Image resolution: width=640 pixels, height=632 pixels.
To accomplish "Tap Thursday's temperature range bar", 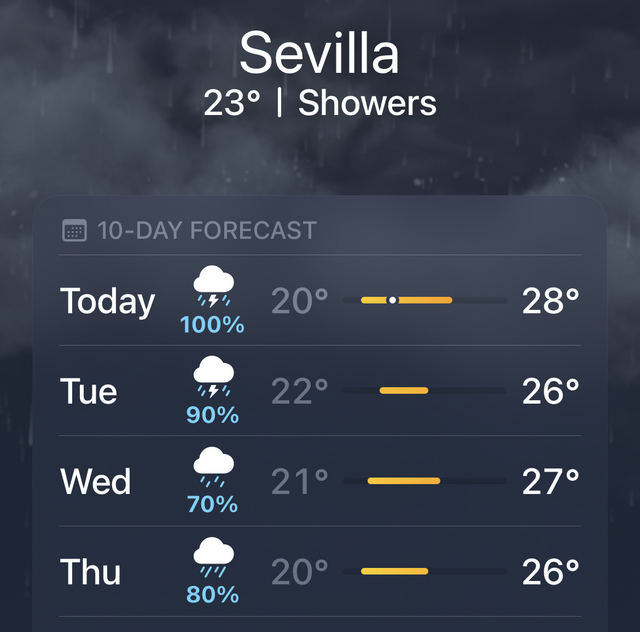I will 424,571.
